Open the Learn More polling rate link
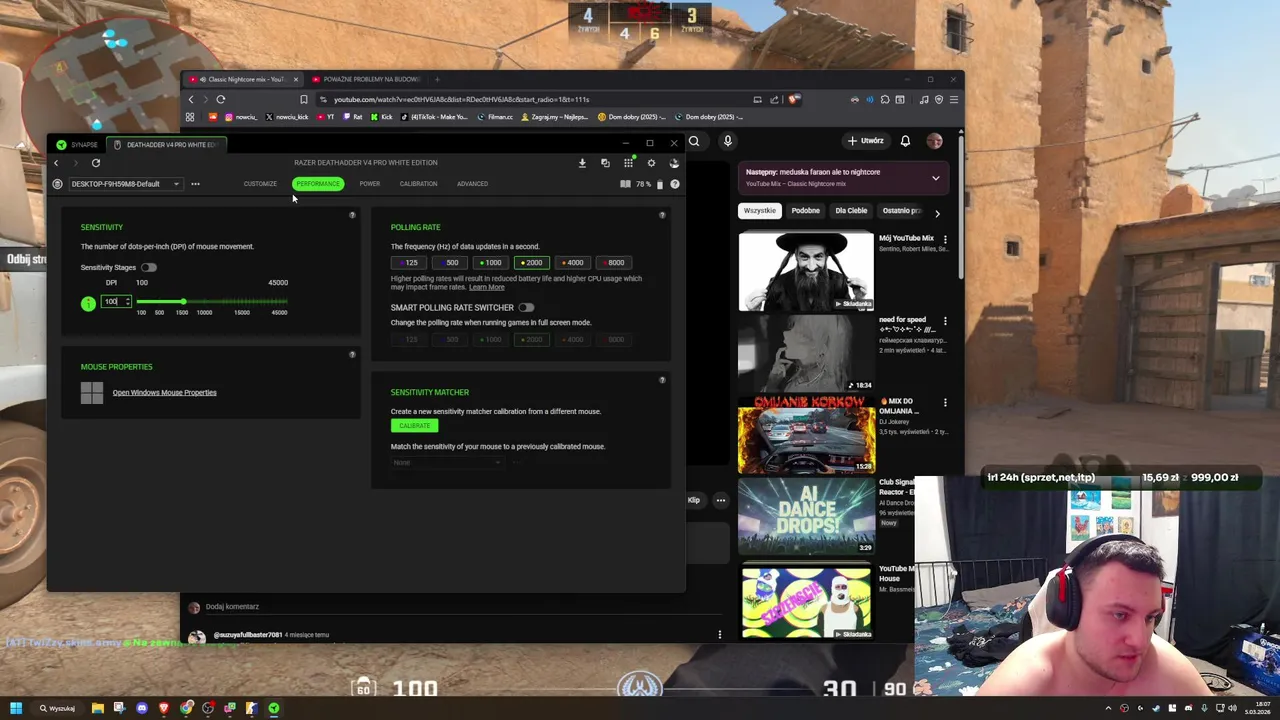The height and width of the screenshot is (720, 1280). pos(487,287)
